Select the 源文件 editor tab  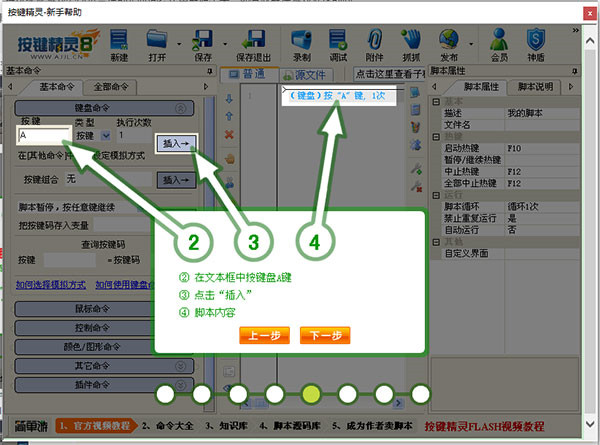(306, 75)
